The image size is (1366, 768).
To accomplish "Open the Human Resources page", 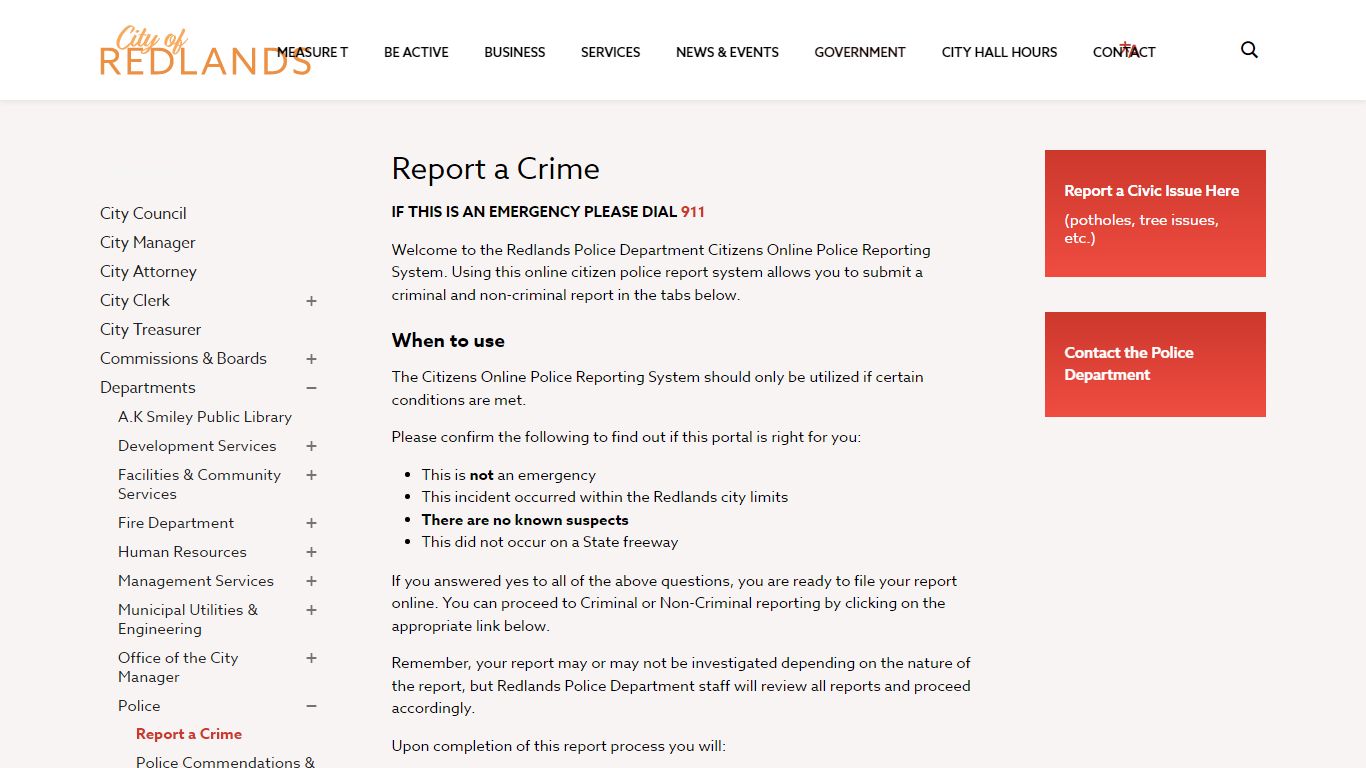I will tap(182, 552).
